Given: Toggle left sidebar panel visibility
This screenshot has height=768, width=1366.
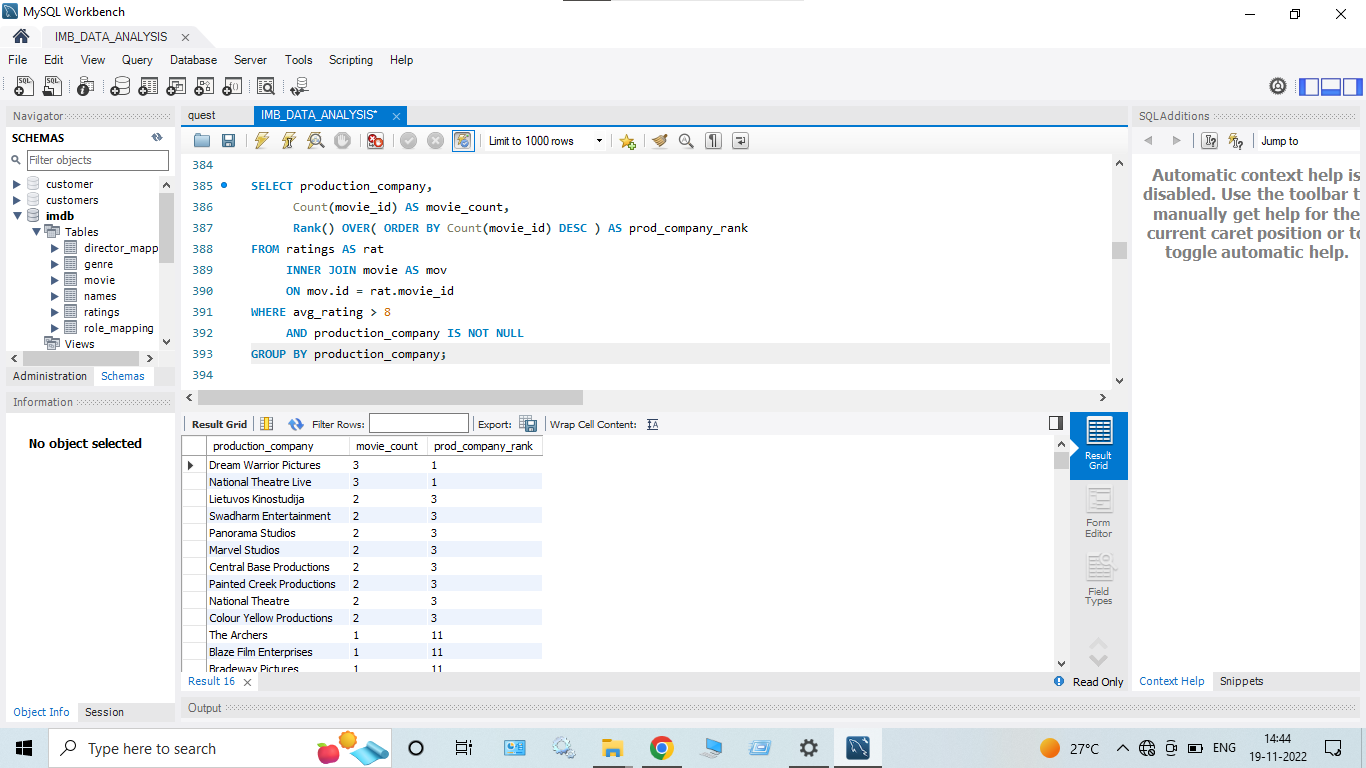Looking at the screenshot, I should click(x=1309, y=87).
